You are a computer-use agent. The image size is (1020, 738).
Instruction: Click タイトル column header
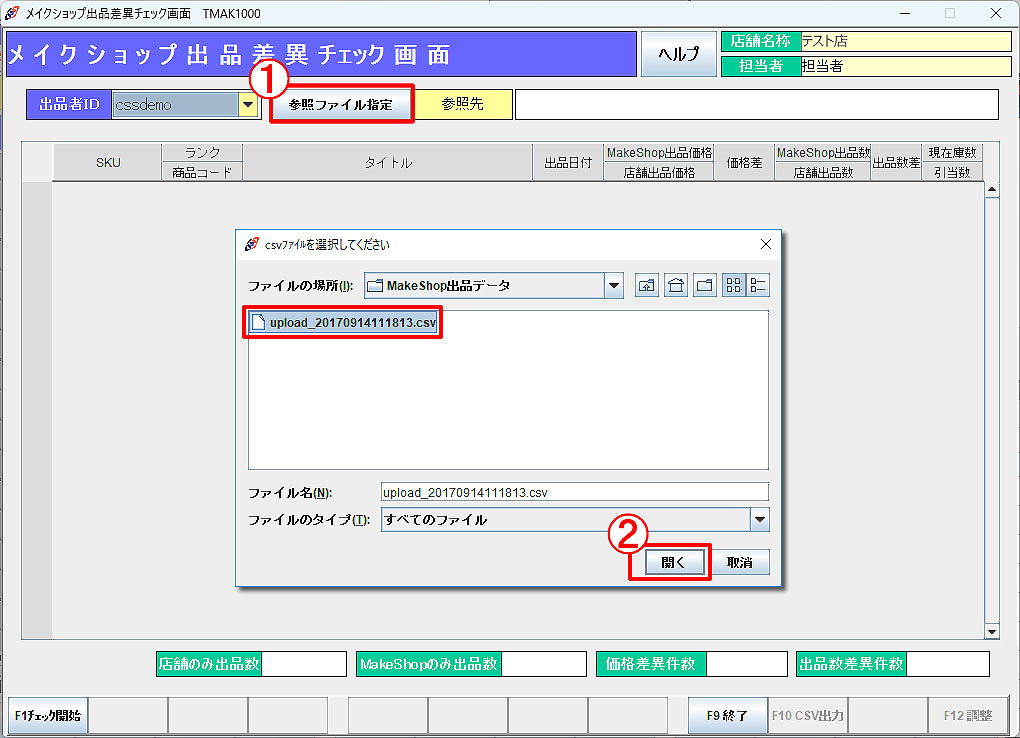pyautogui.click(x=388, y=162)
